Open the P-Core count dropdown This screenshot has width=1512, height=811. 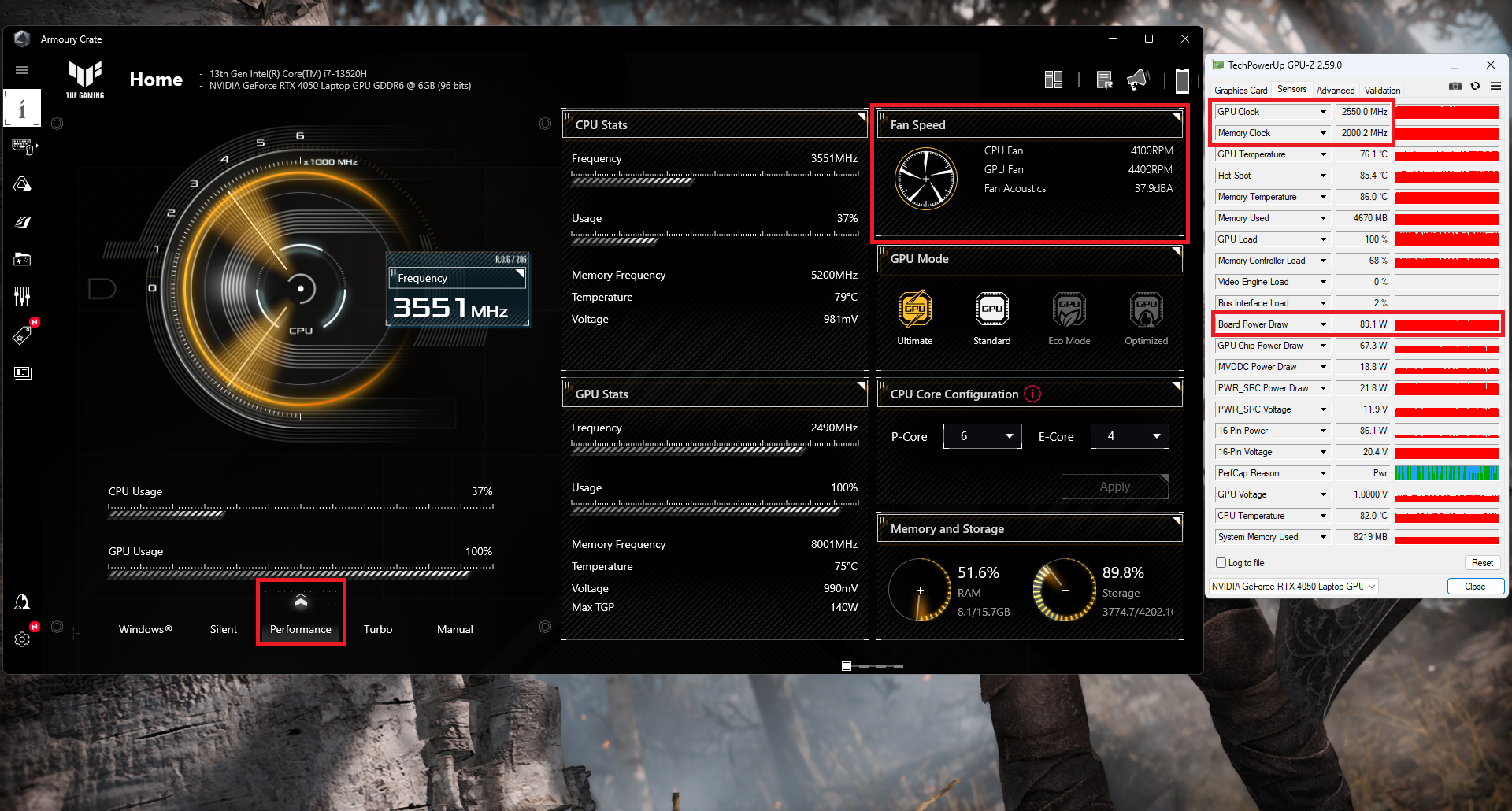pyautogui.click(x=983, y=436)
